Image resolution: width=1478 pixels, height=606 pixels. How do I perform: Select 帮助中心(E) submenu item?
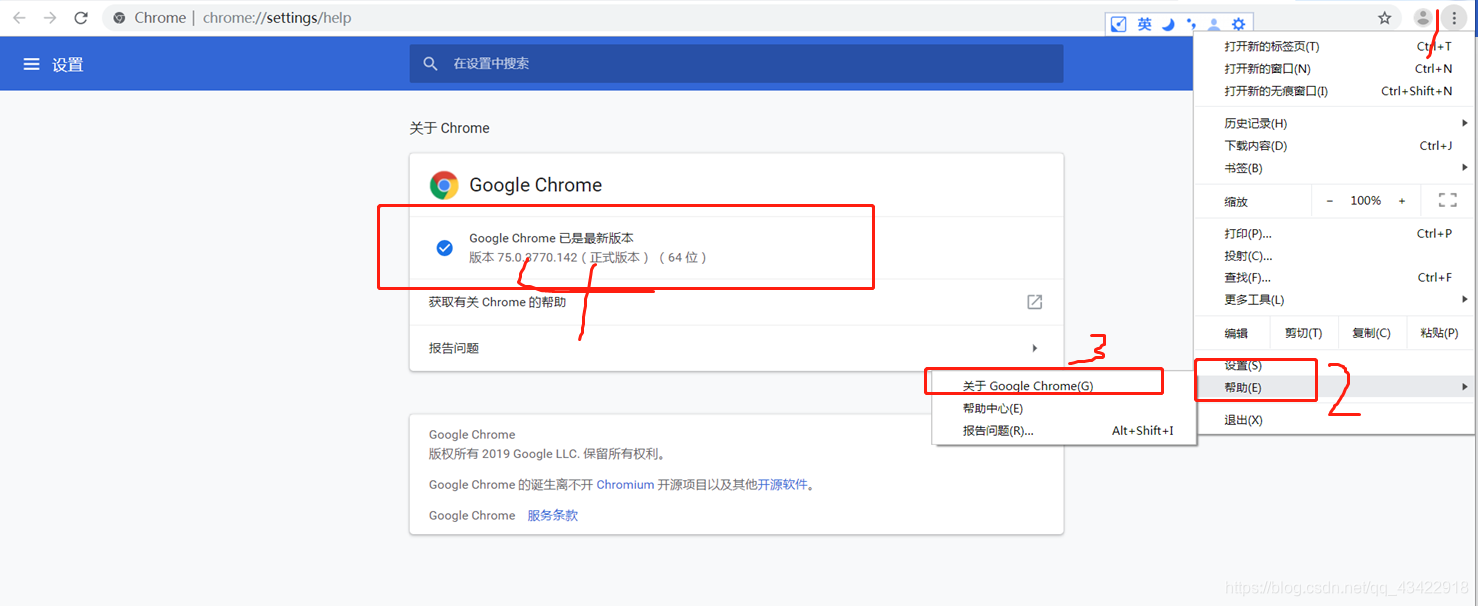(x=1064, y=408)
